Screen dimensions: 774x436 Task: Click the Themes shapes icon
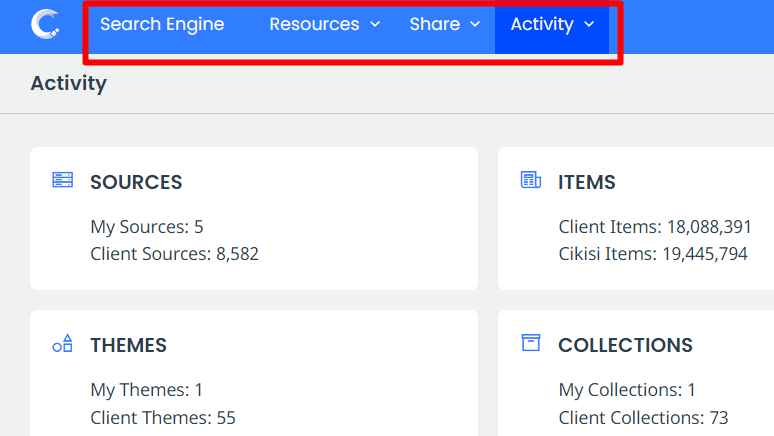click(x=63, y=343)
